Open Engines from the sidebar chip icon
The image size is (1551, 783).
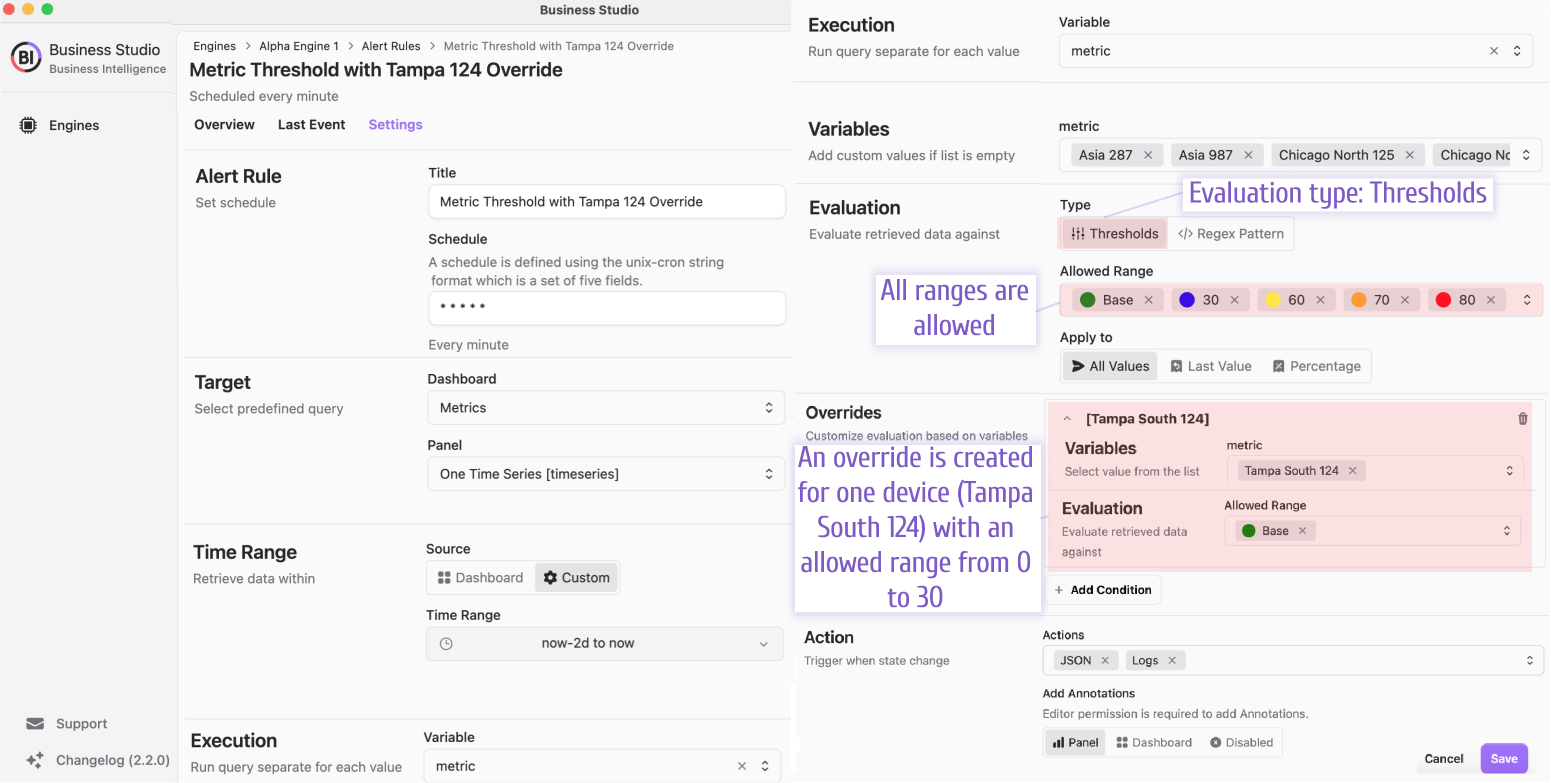28,125
